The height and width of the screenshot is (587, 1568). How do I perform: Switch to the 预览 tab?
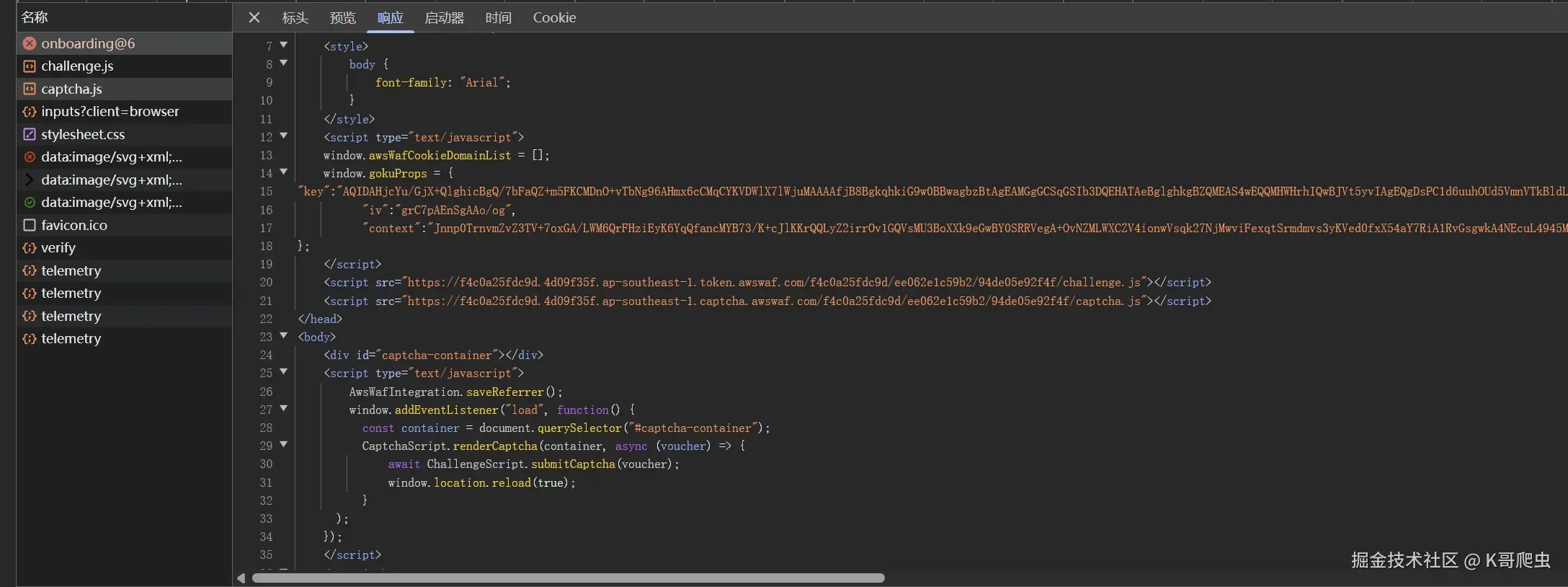tap(342, 17)
